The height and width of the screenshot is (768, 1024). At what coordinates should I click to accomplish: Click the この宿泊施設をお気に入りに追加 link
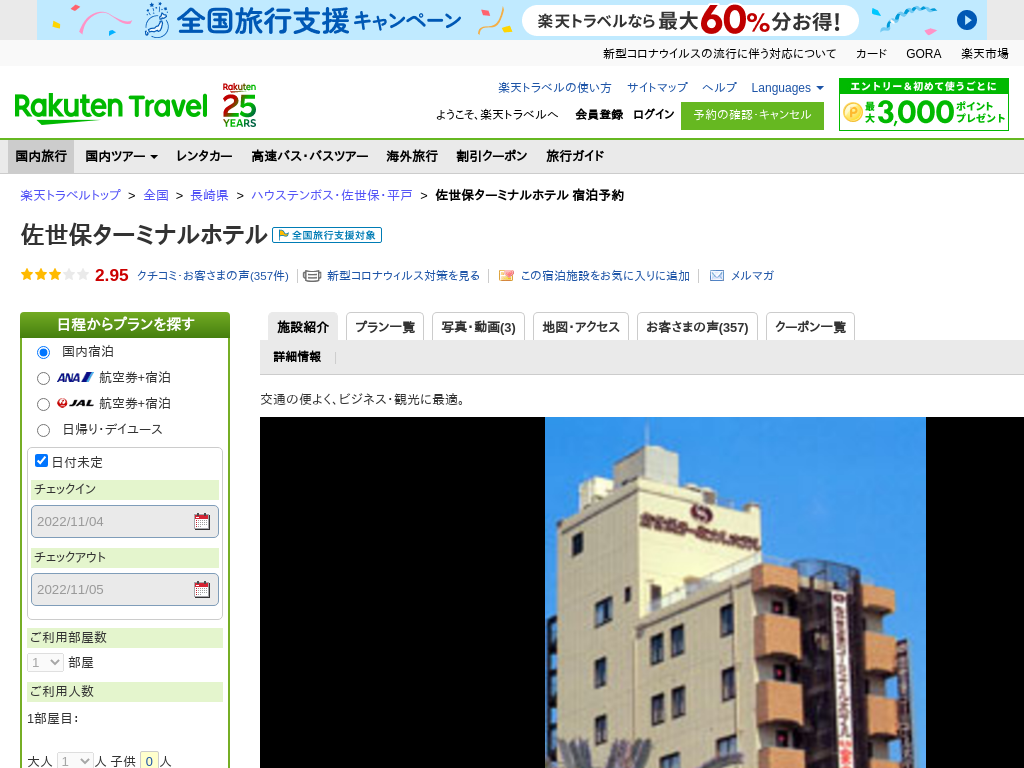[605, 276]
